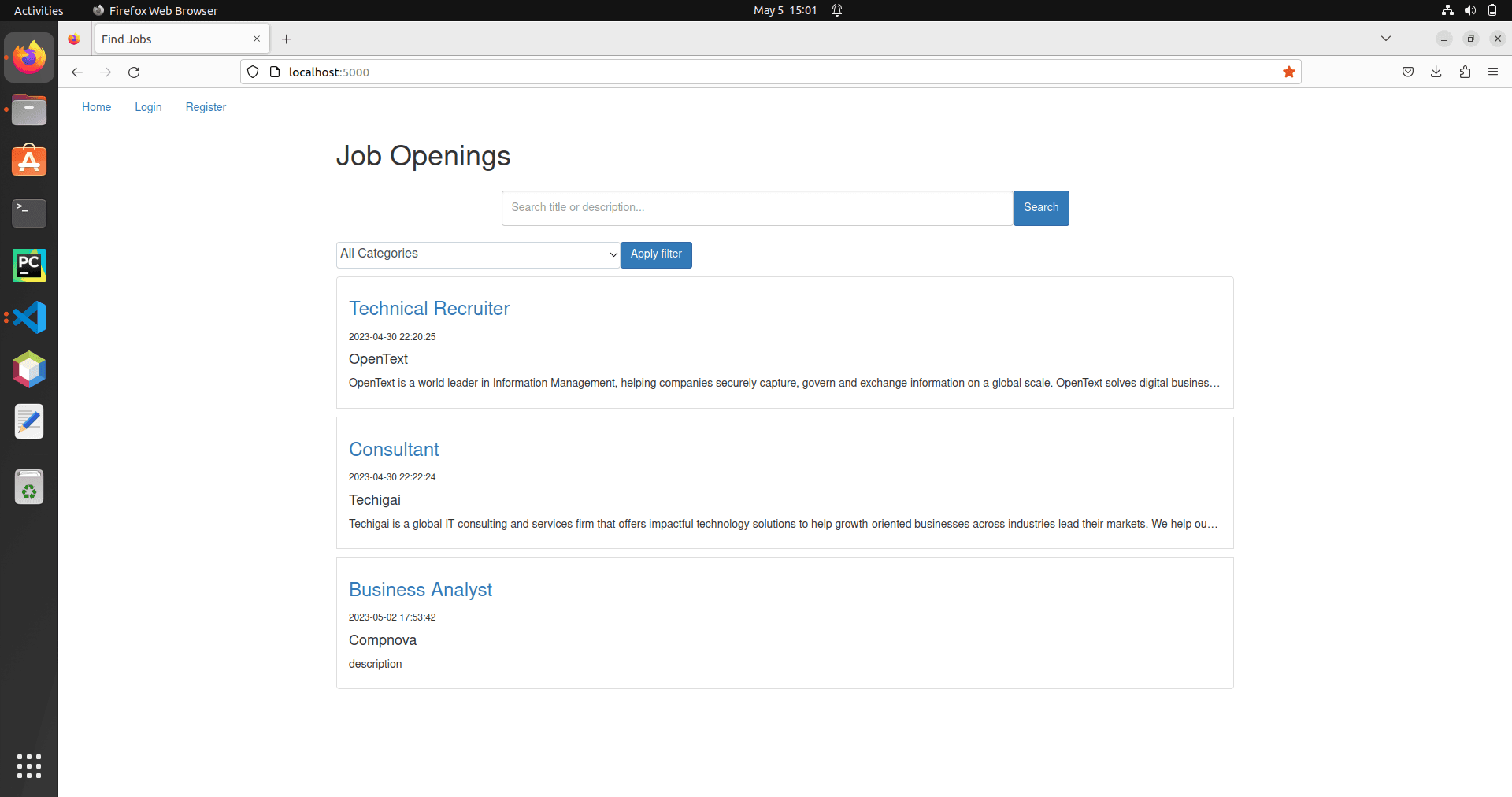The image size is (1512, 797).
Task: Open PyCharm from the dock
Action: pos(28,265)
